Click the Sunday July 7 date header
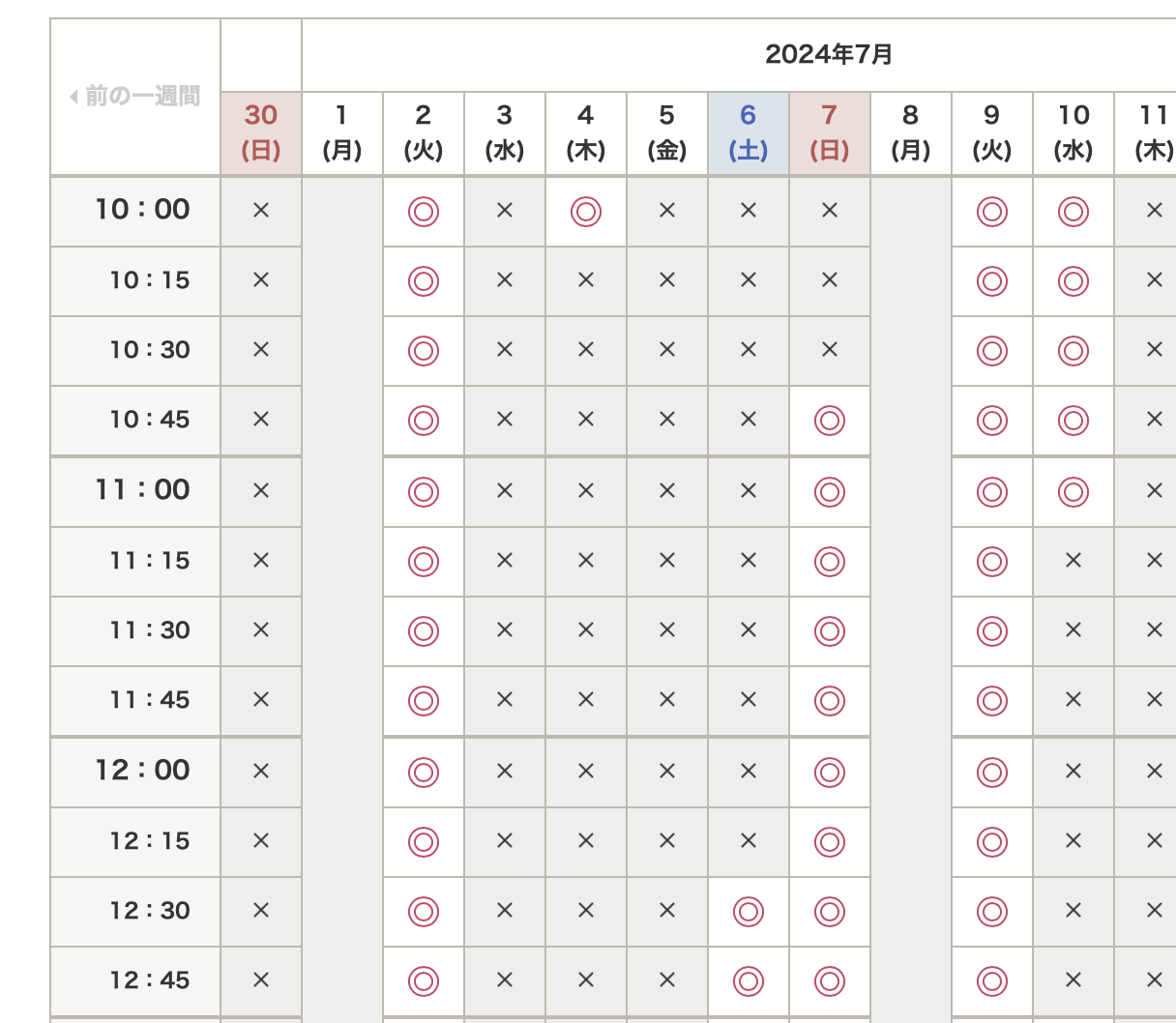 click(830, 132)
